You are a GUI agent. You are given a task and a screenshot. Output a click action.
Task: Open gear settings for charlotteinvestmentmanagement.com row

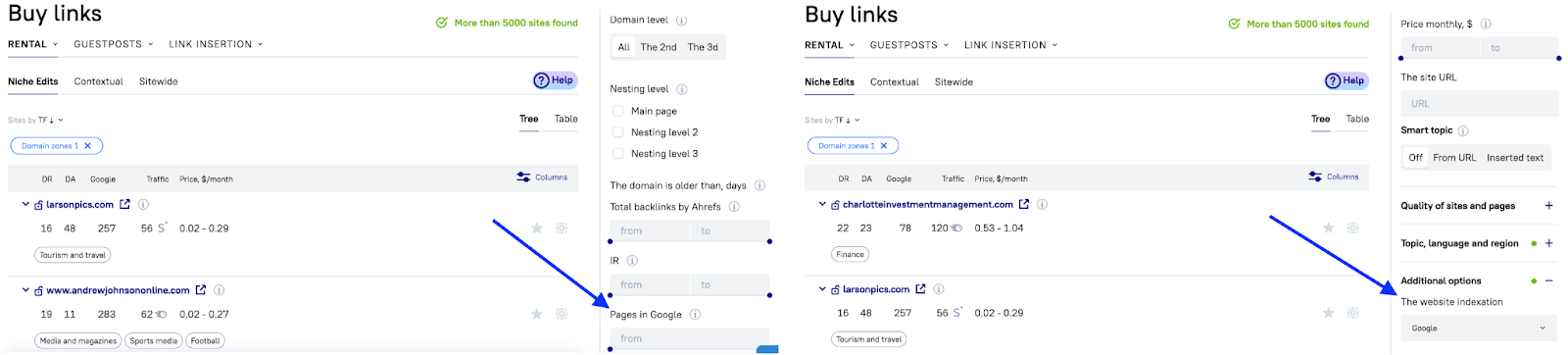(1353, 228)
